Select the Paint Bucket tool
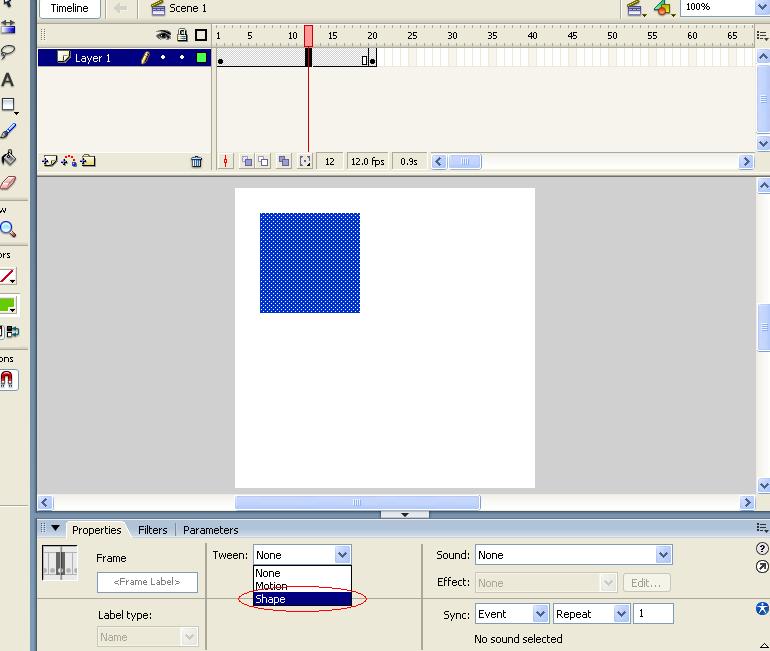 [8, 157]
